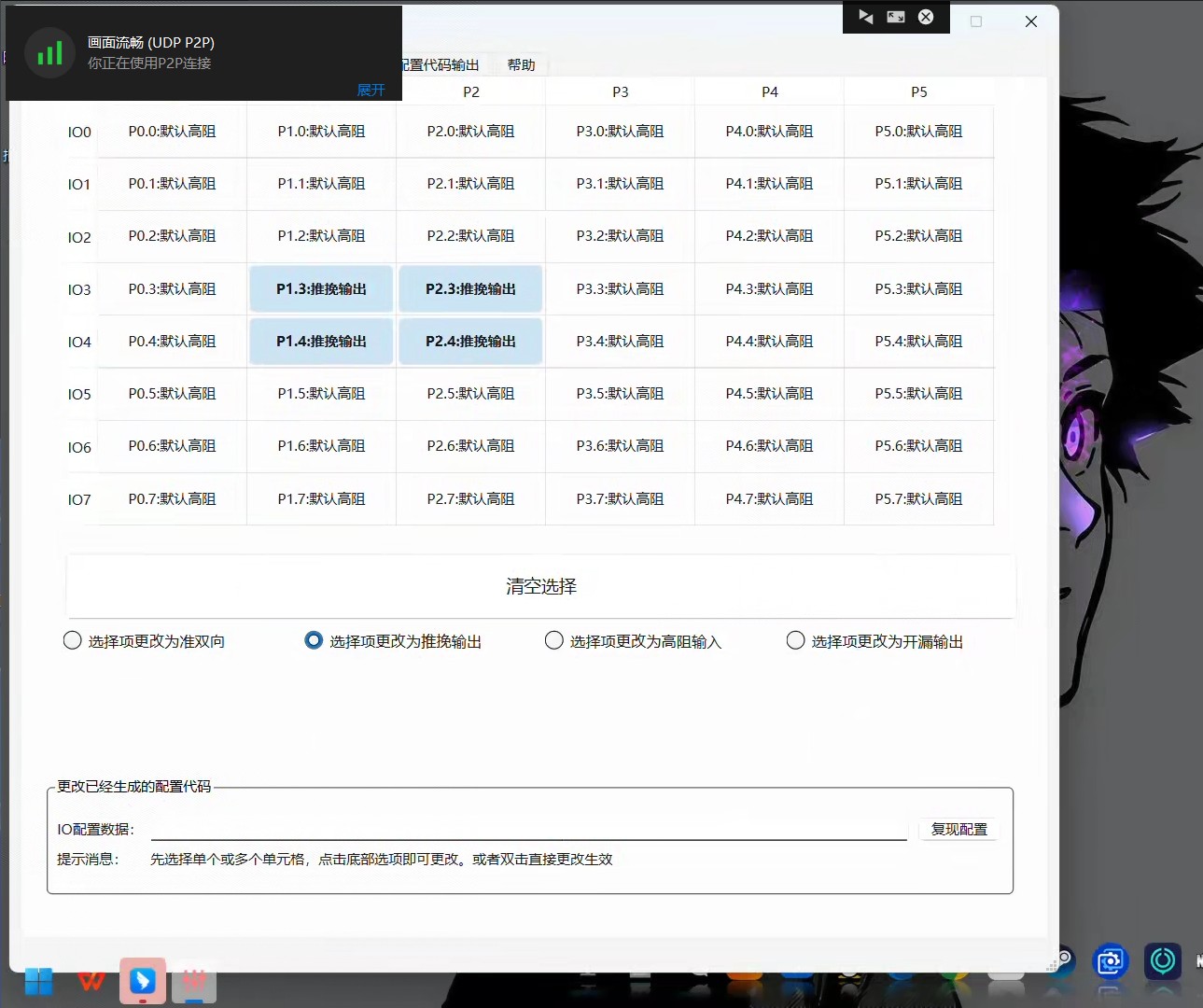Screen dimensions: 1203x1008
Task: Select cell P5.0:默认高阻
Action: [x=918, y=132]
